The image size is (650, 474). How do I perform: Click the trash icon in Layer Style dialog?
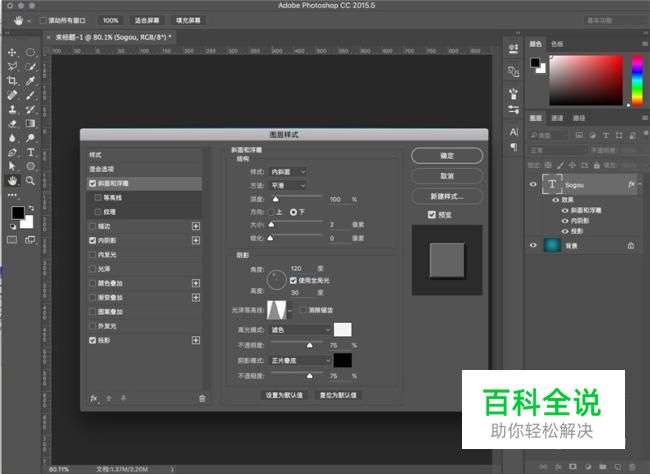click(x=202, y=399)
